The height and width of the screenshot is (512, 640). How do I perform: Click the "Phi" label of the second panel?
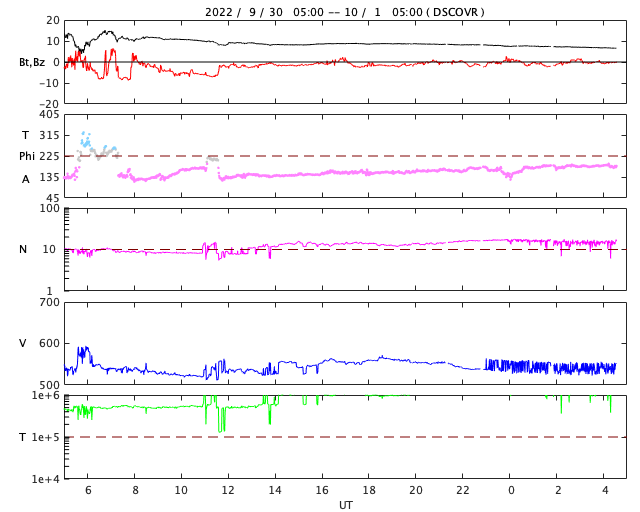(x=27, y=156)
